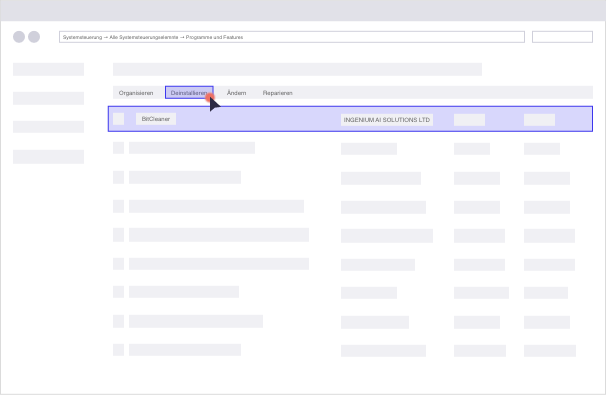Click INGENIUM AI SOLUTIONS LTD publisher cell
The width and height of the screenshot is (606, 395).
[x=386, y=120]
